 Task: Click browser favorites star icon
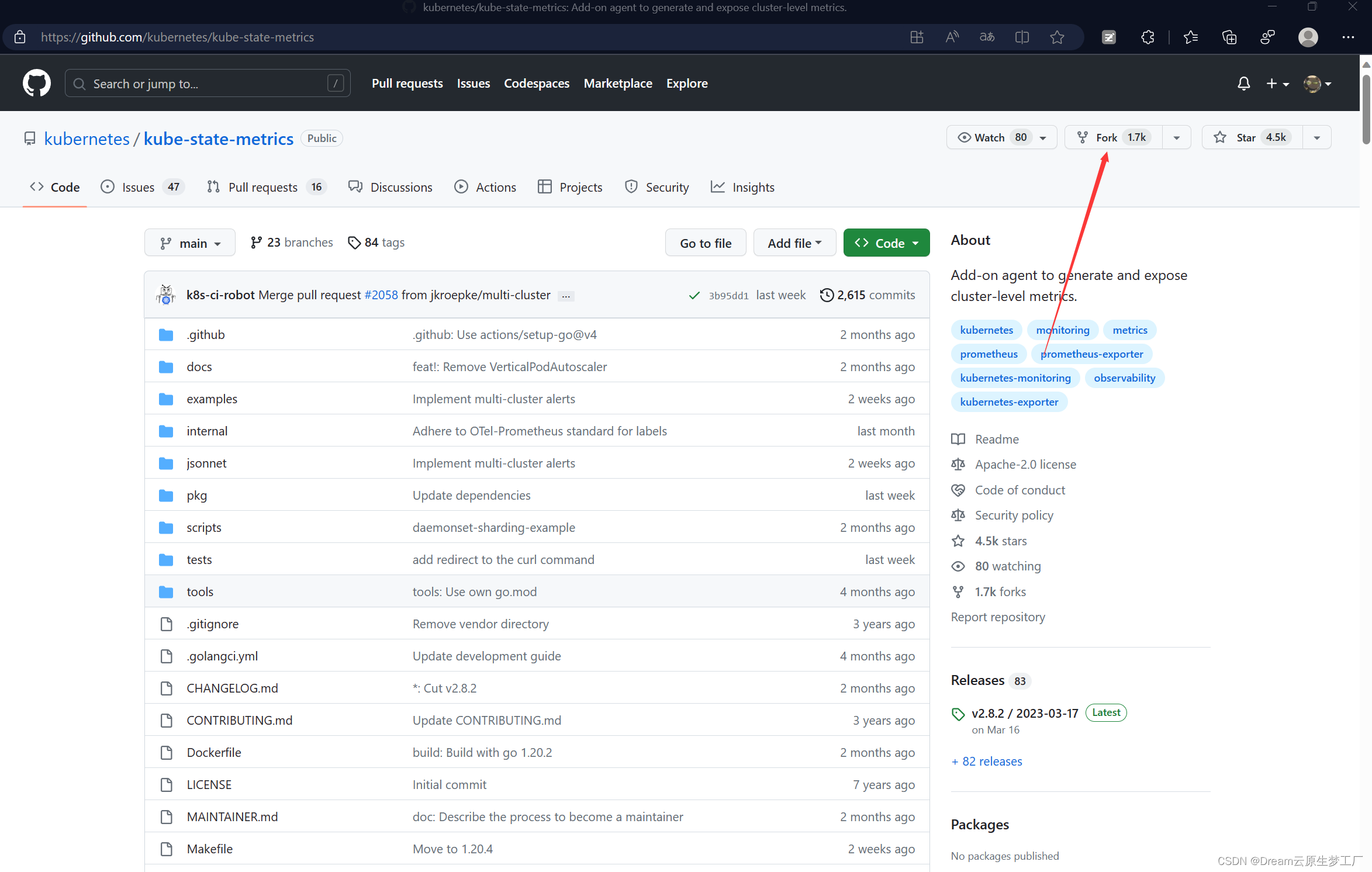click(x=1056, y=37)
